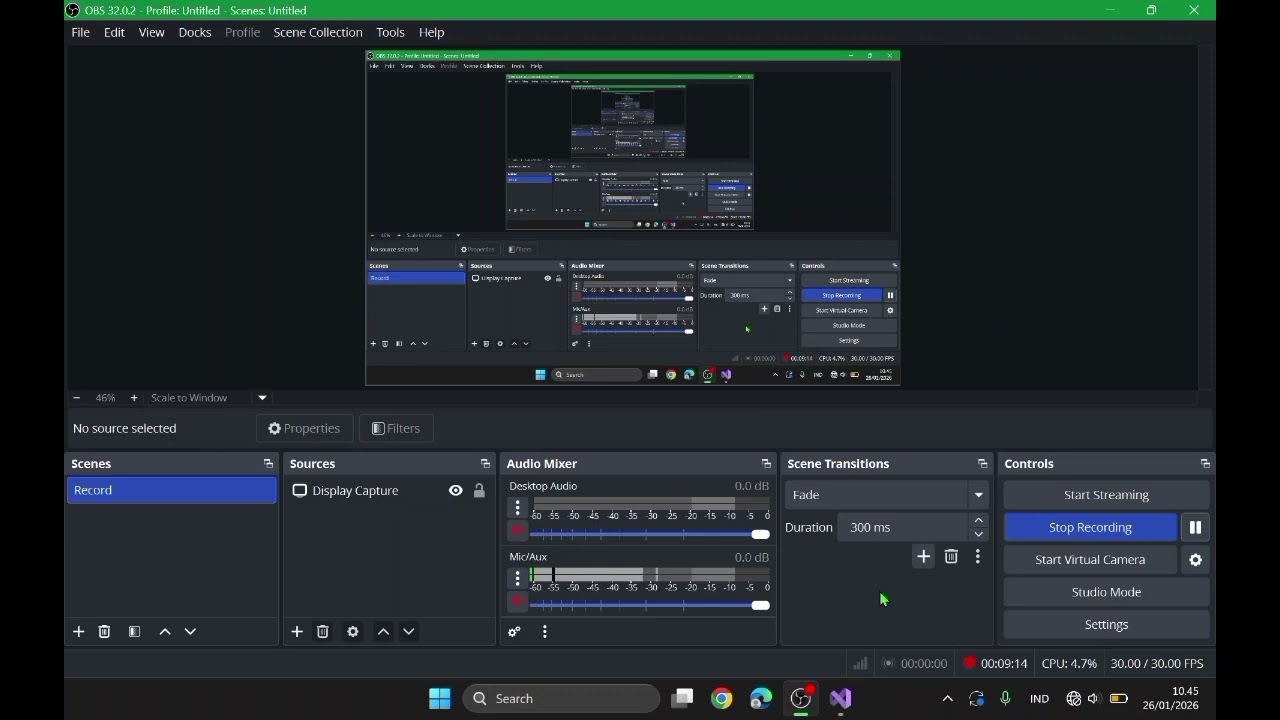Open the Scene Collection menu

(318, 33)
